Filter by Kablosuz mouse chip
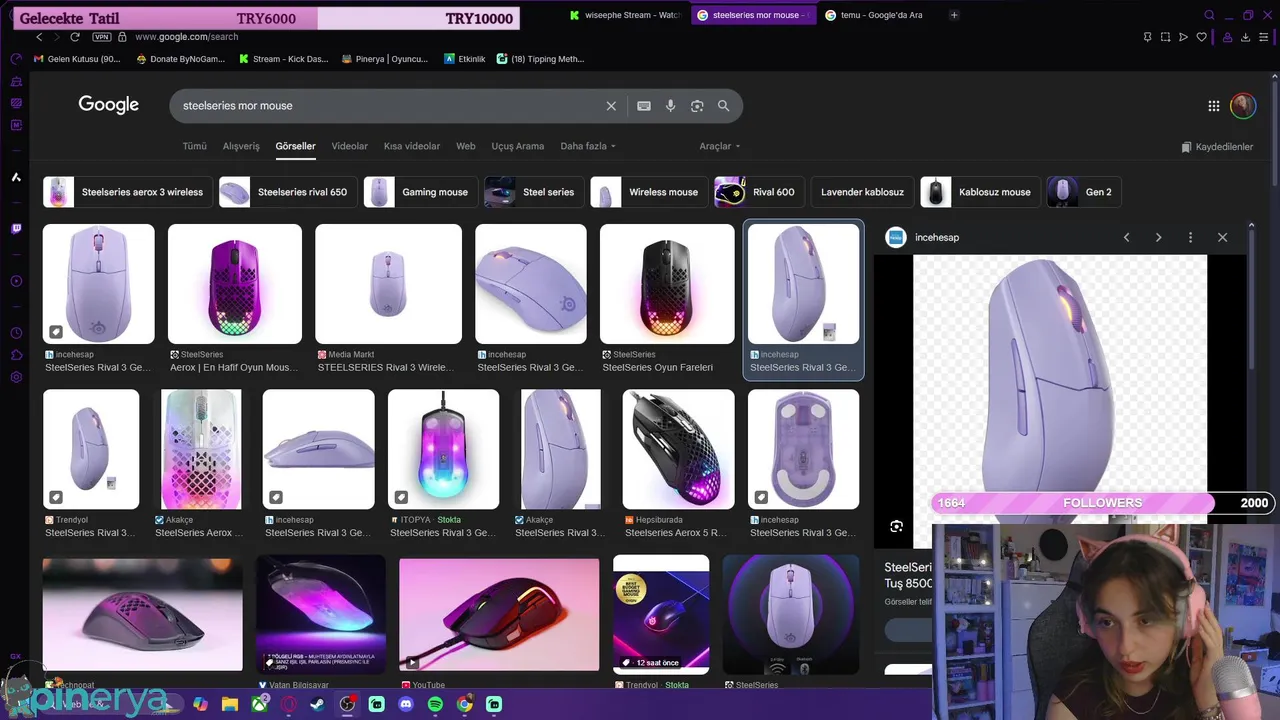Screen dimensions: 1280x720 979,192
